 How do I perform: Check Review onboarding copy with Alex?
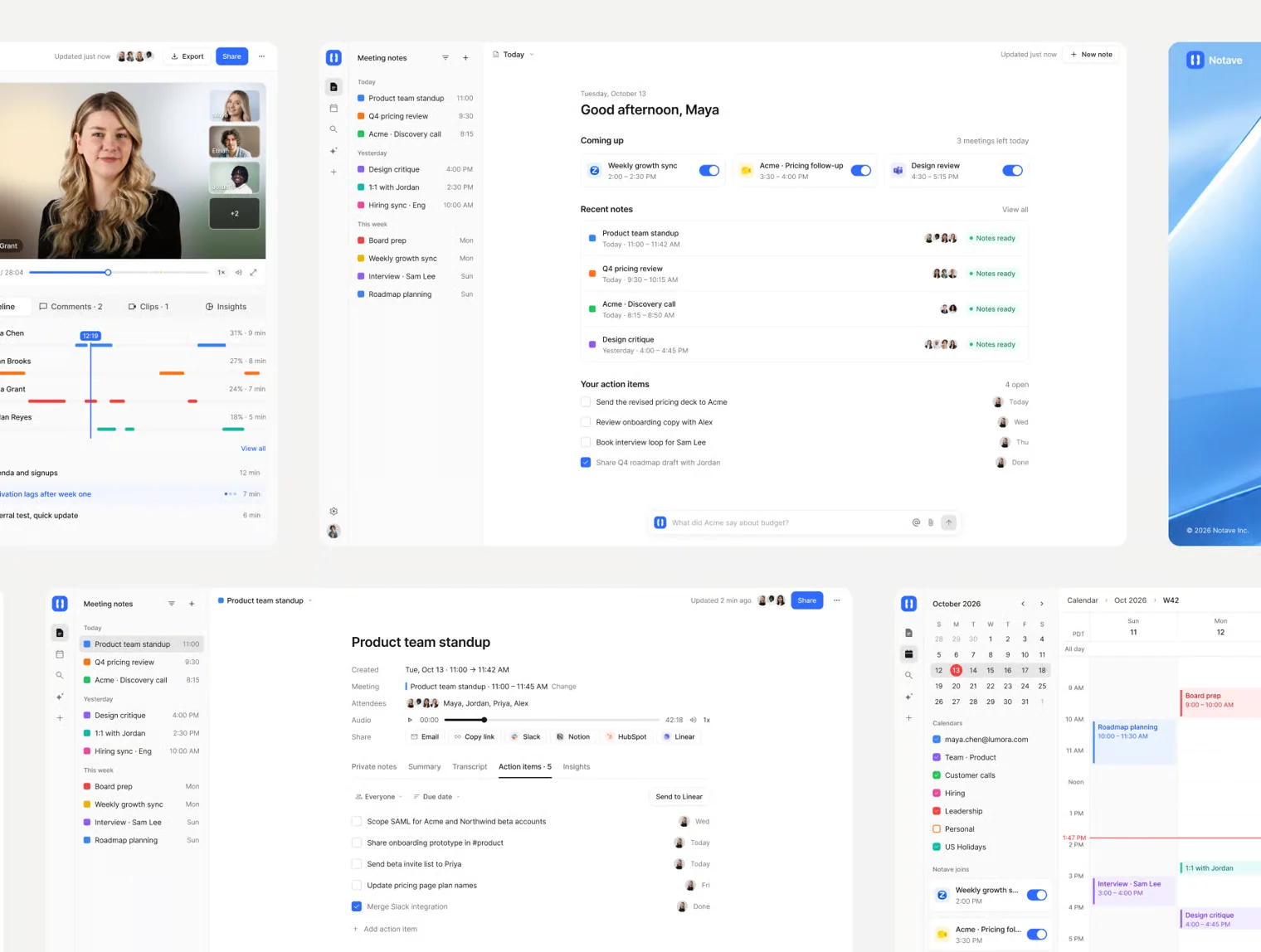[586, 422]
